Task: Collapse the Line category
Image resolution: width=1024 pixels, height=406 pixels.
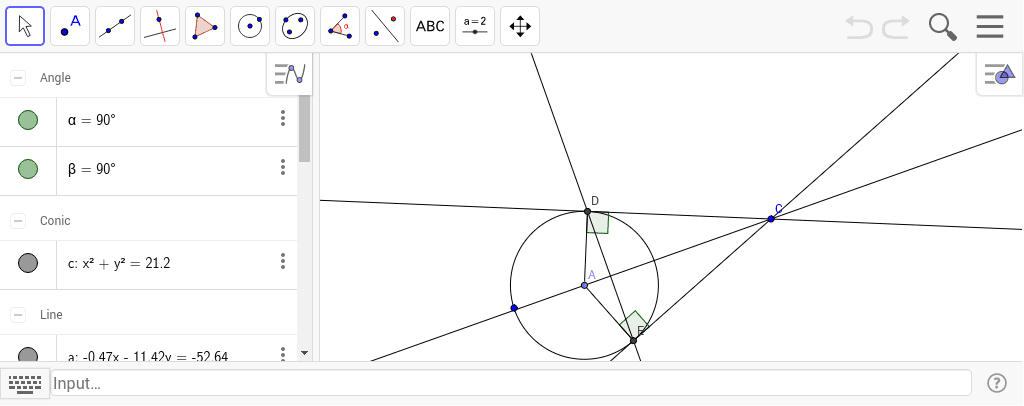Action: coord(18,315)
